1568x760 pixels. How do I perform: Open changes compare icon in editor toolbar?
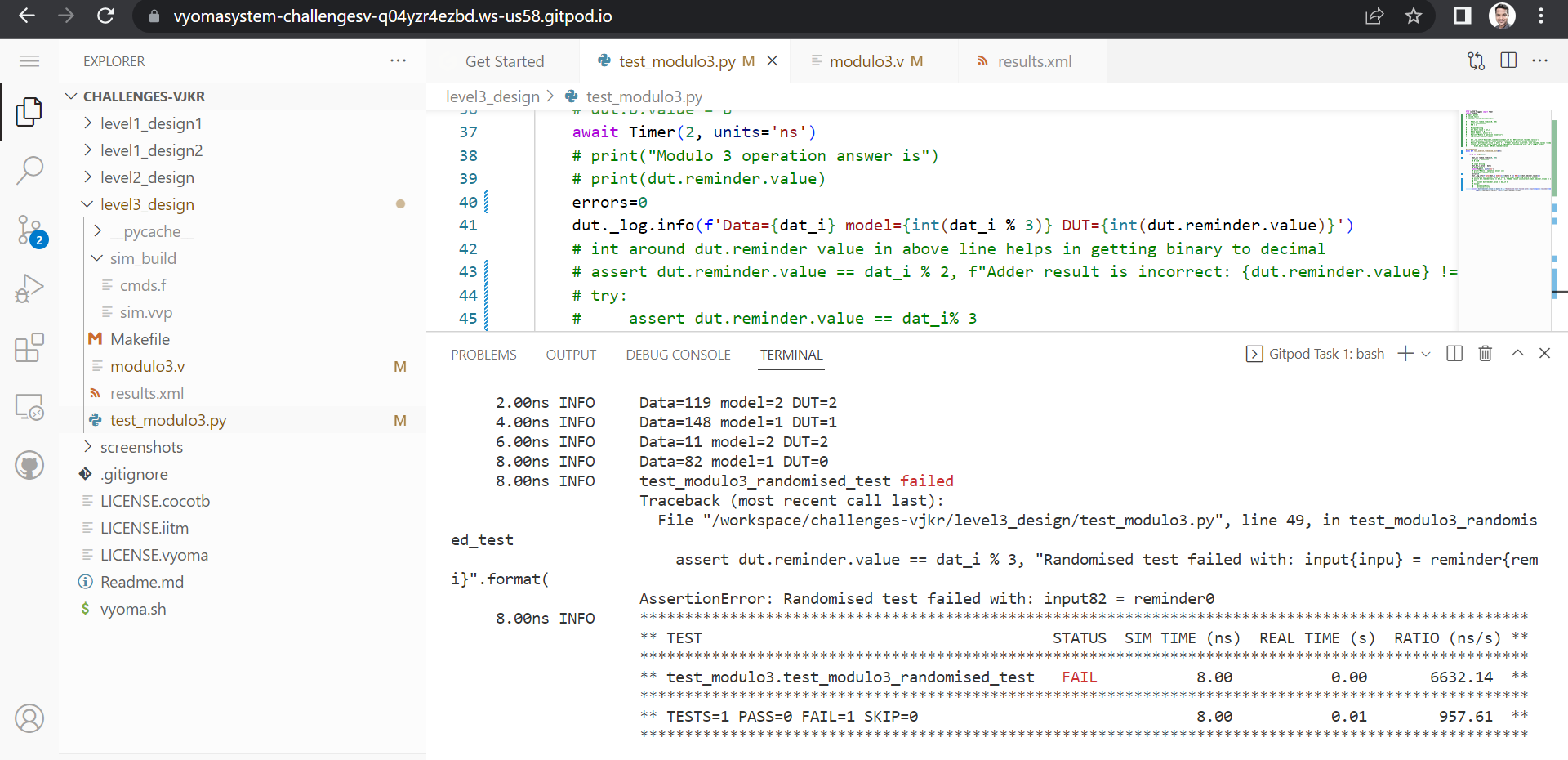[1476, 61]
